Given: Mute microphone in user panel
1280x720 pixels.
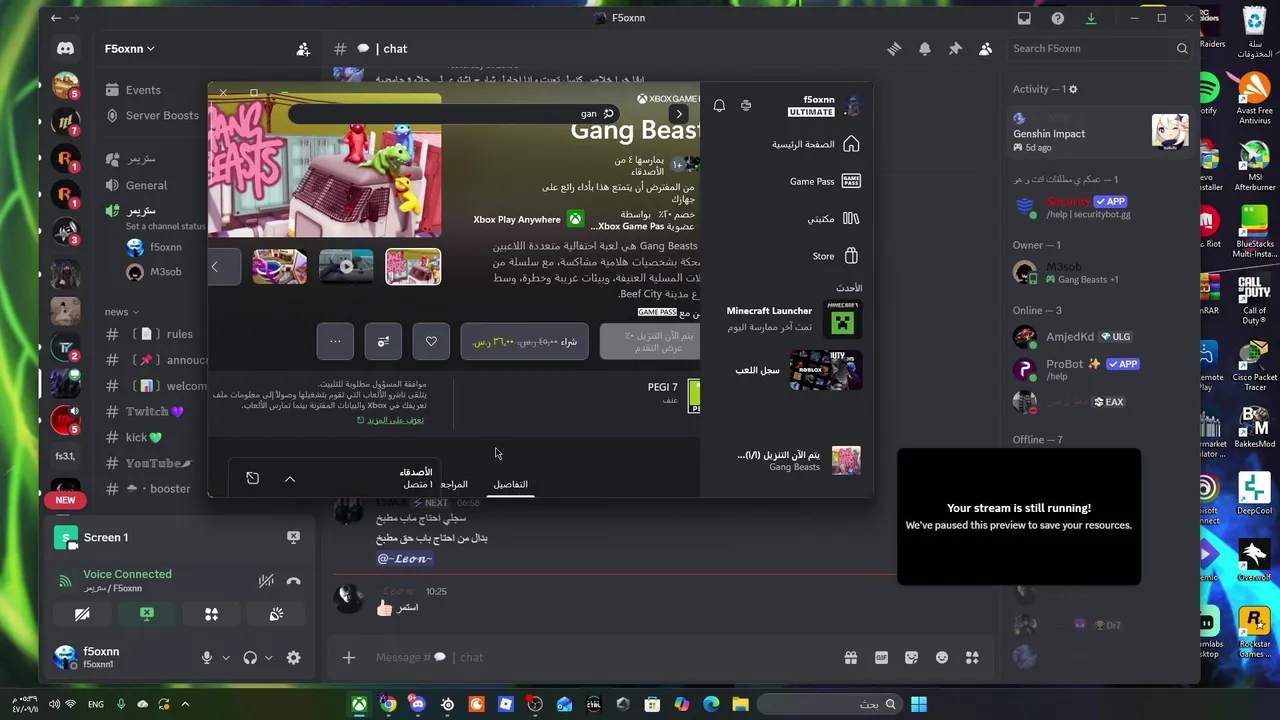Looking at the screenshot, I should click(x=206, y=657).
